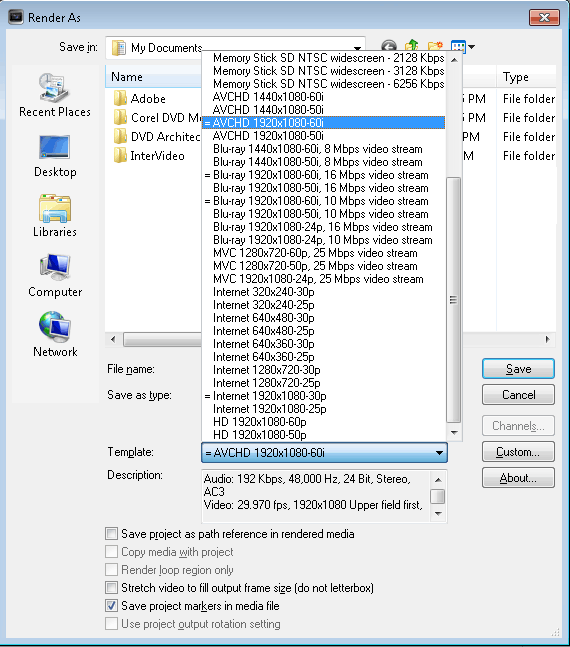Close the Render As dialog
Screen dimensions: 570x647
544,17
